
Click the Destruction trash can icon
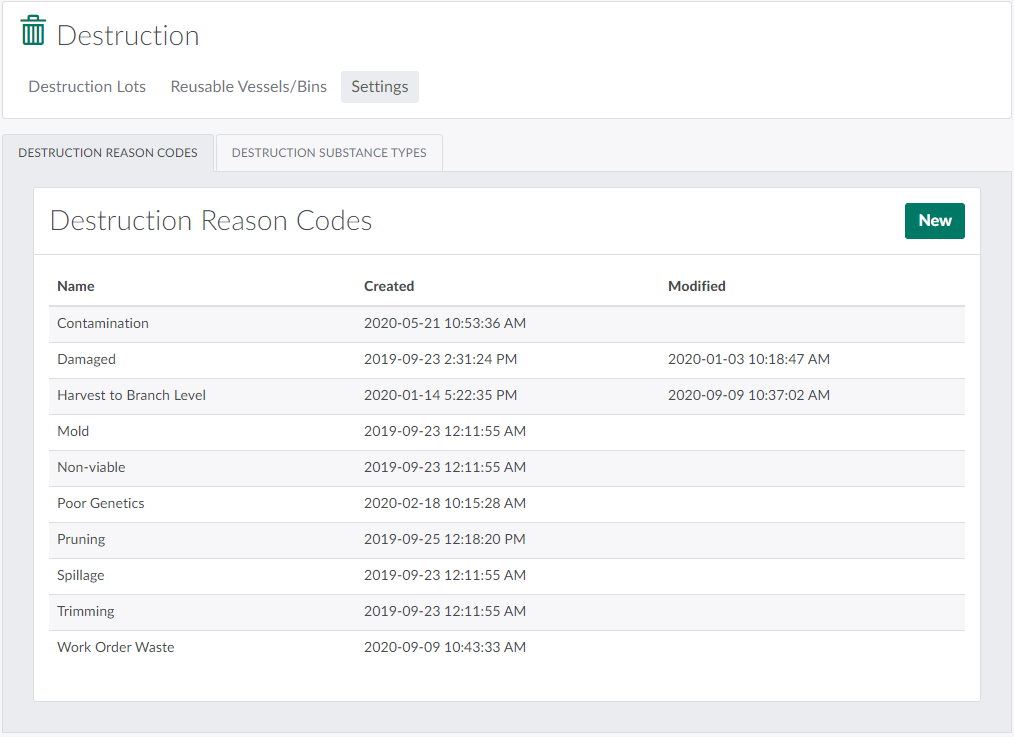click(33, 31)
